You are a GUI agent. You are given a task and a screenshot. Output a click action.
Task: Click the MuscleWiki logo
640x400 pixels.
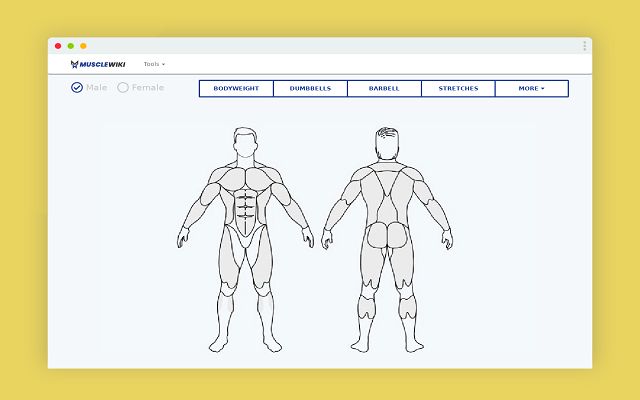click(x=98, y=64)
